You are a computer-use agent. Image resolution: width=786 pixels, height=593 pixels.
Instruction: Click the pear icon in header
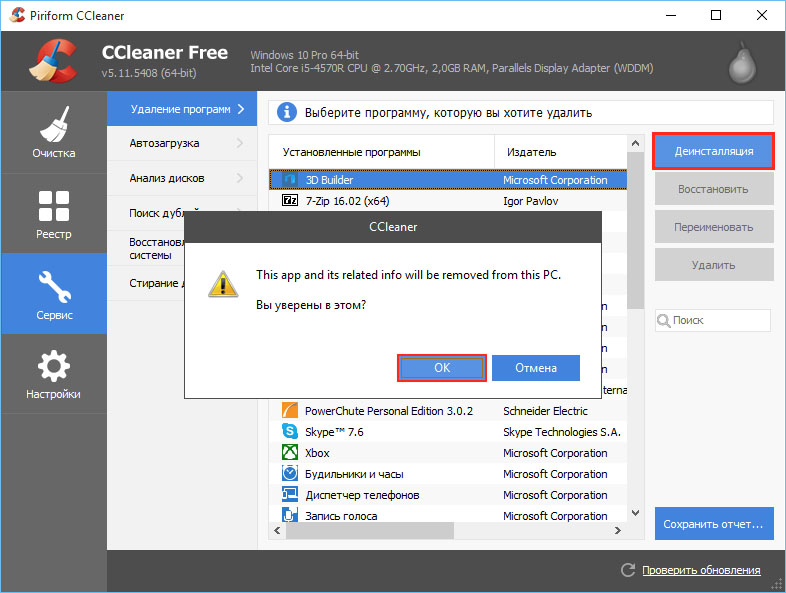click(742, 63)
